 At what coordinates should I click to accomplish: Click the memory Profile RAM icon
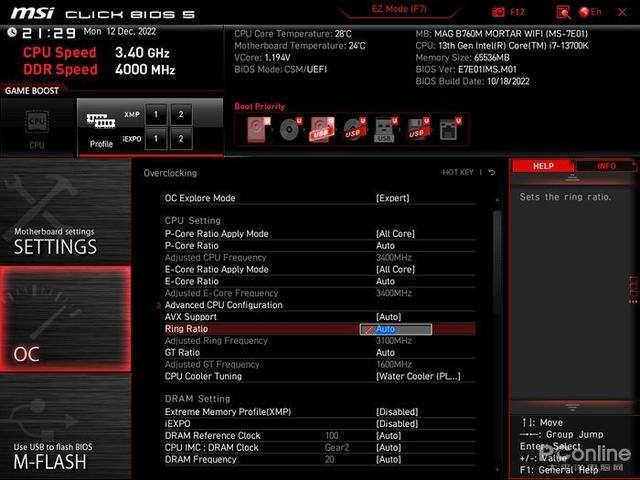pos(101,121)
